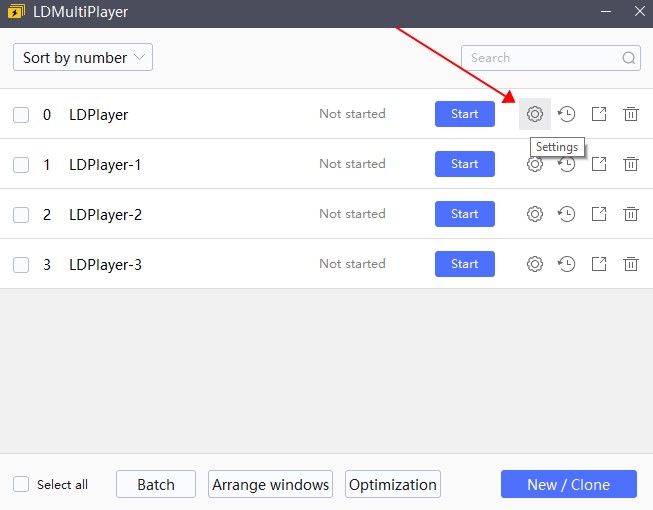
Task: Create desktop shortcut for LDPlayer-2
Action: coord(599,214)
